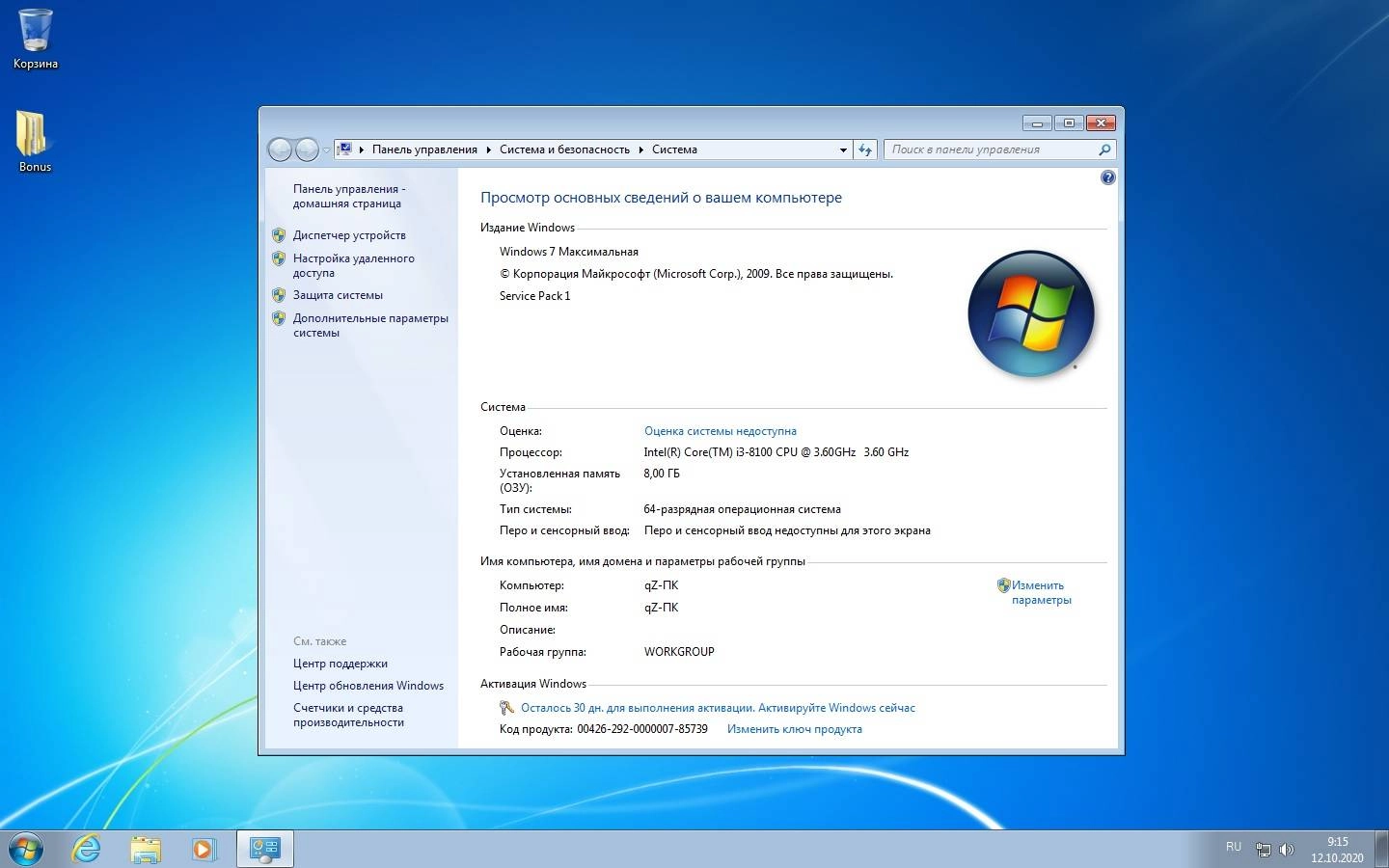Select the Bonus folder on desktop

pyautogui.click(x=35, y=141)
